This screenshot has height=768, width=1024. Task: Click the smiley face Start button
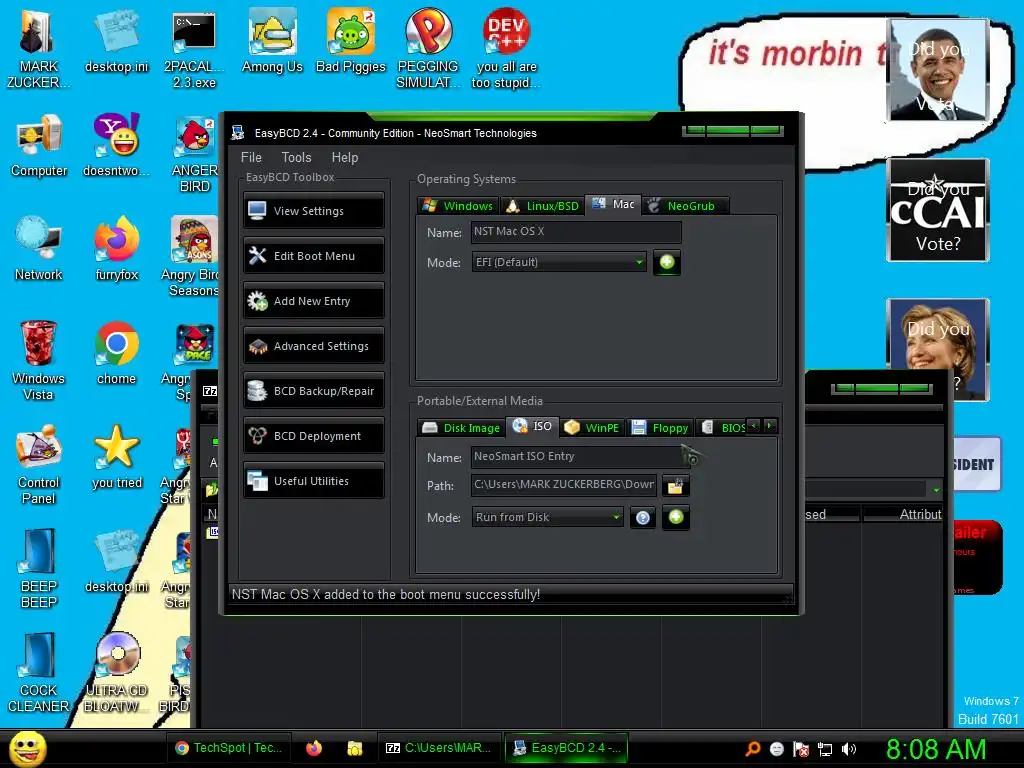point(27,748)
